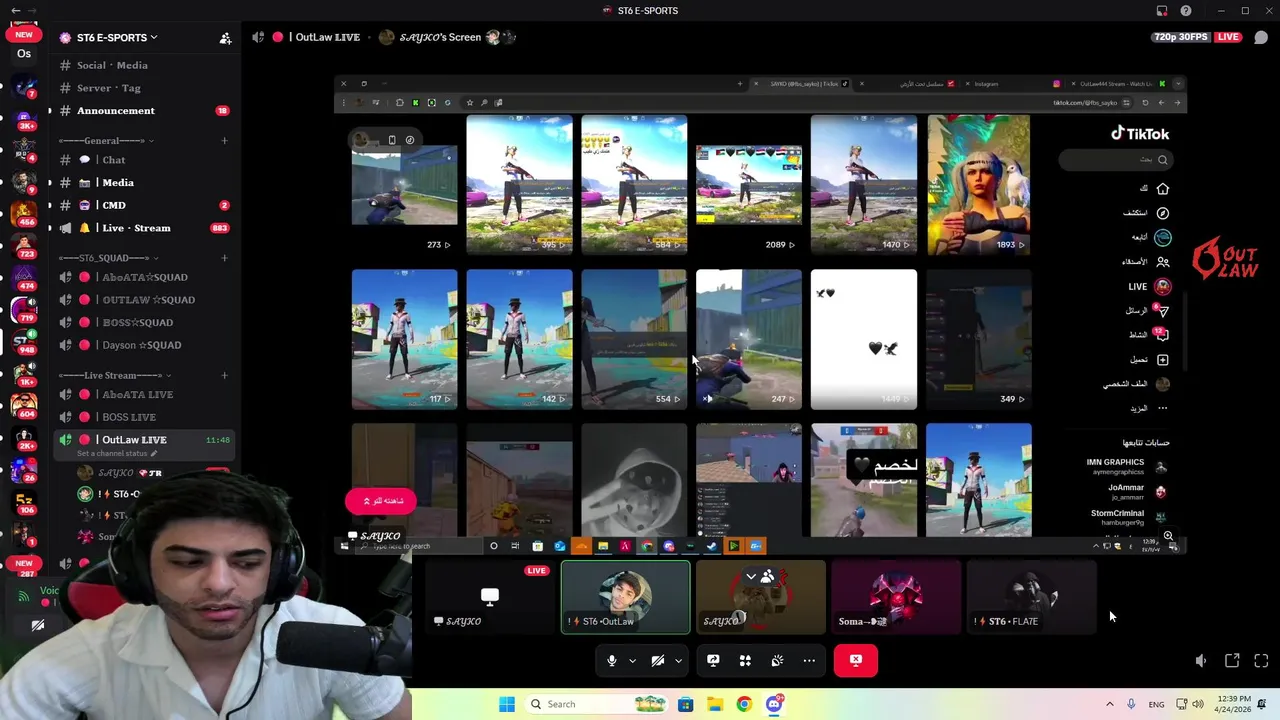Join the AboATA SQUAD voice channel
1280x720 pixels.
click(x=144, y=277)
